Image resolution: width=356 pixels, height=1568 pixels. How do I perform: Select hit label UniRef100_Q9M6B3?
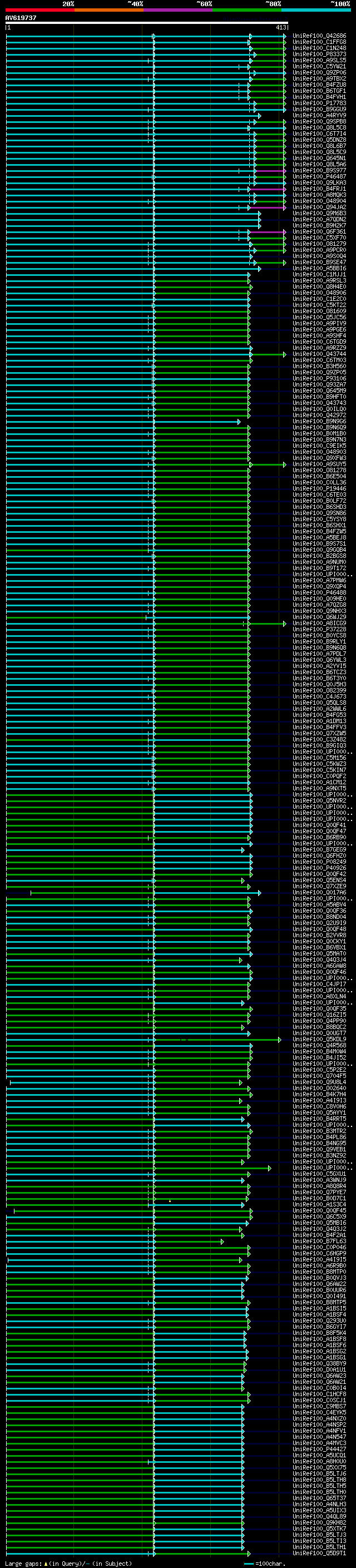[x=319, y=214]
